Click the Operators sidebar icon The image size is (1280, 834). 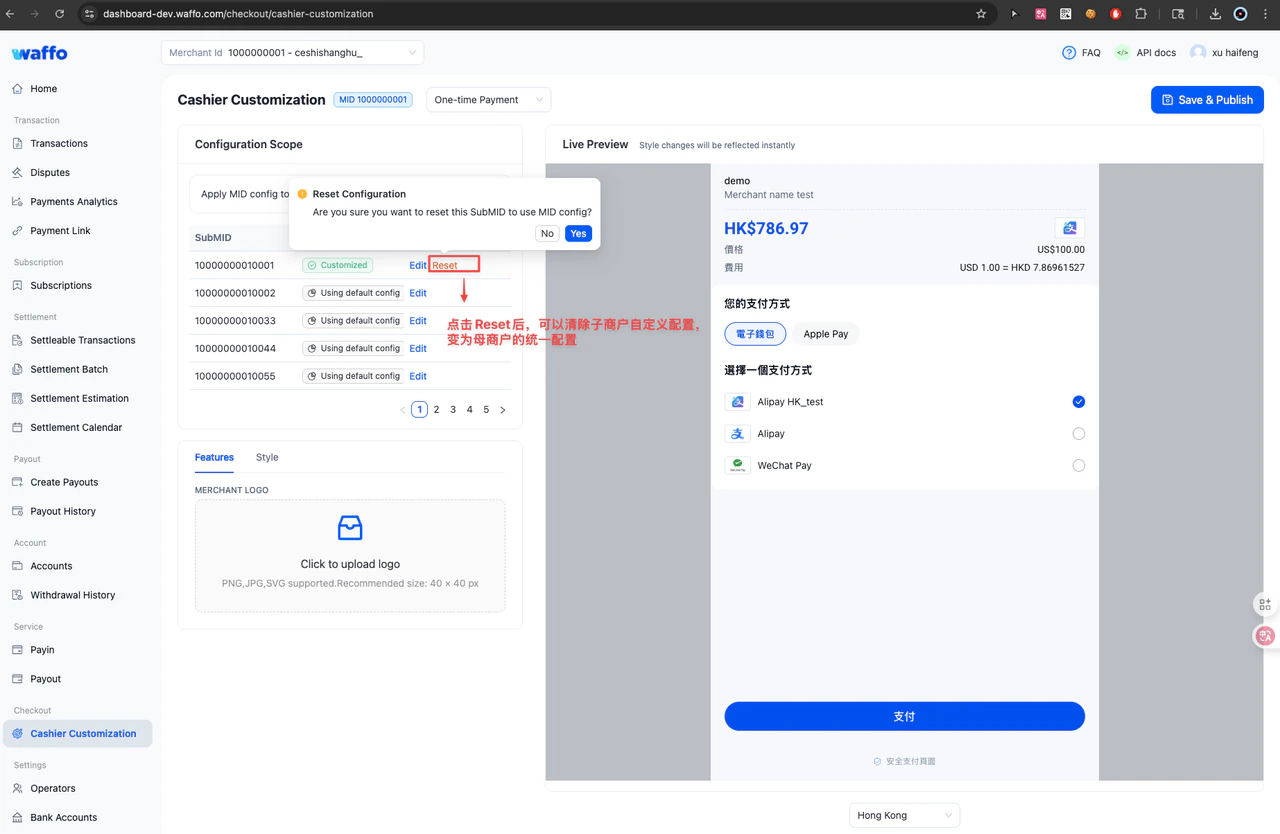pyautogui.click(x=17, y=788)
